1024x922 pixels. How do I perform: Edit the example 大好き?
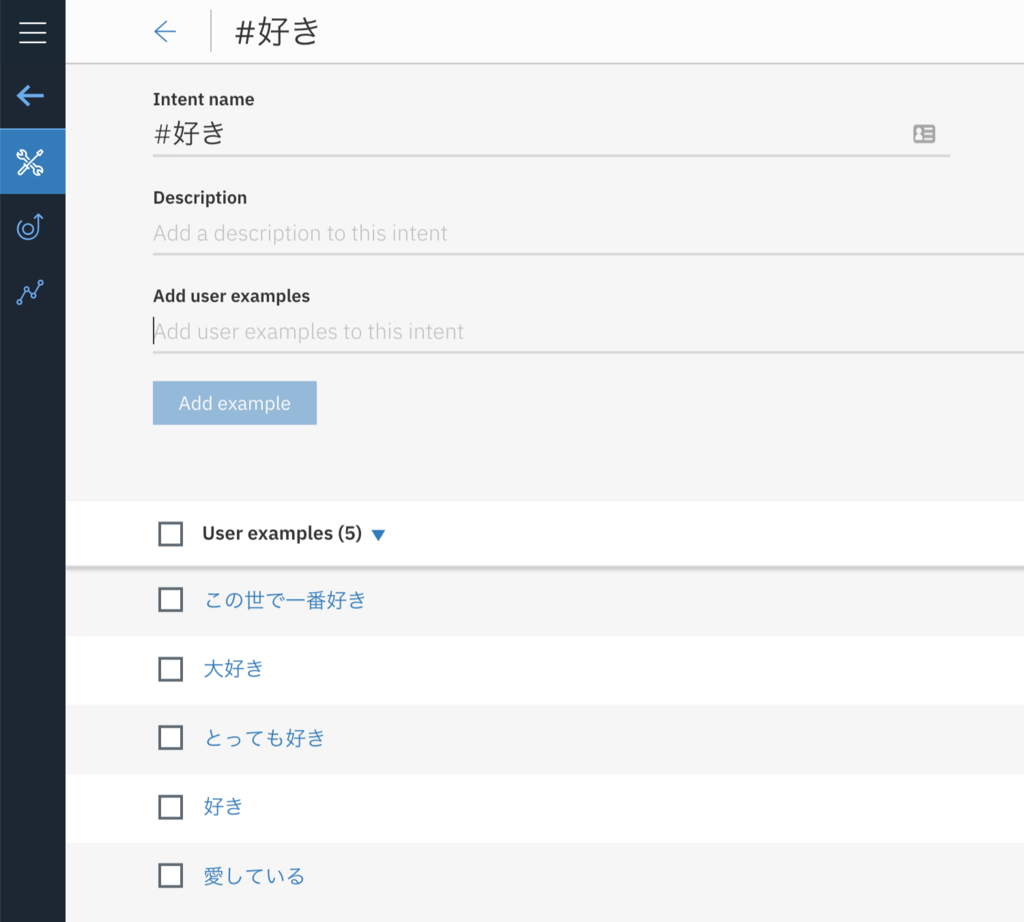(x=234, y=669)
